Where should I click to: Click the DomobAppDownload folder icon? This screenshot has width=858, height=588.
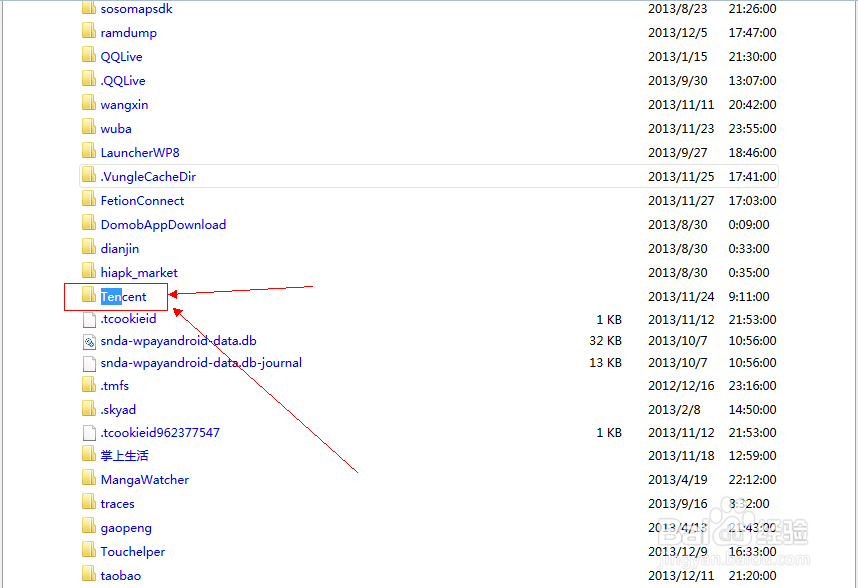pyautogui.click(x=89, y=223)
